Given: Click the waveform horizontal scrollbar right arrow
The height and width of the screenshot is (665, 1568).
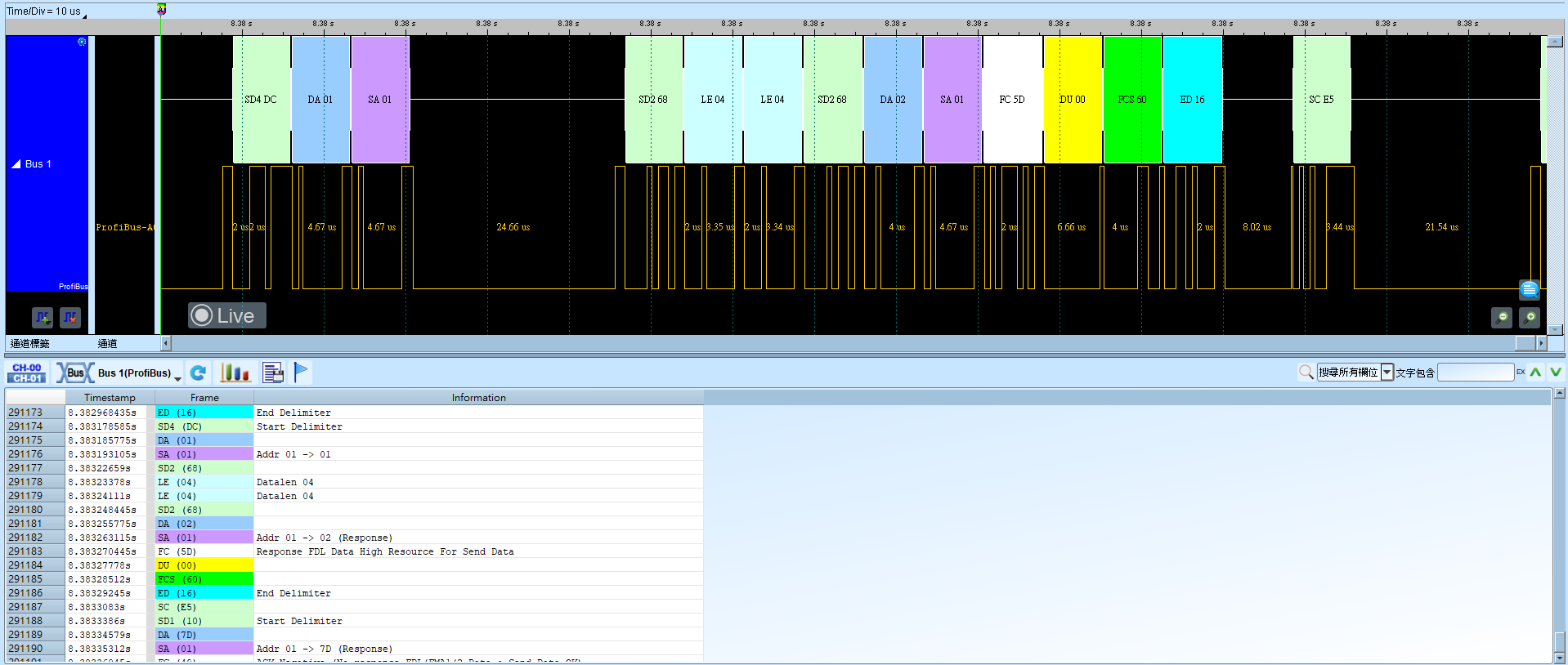Looking at the screenshot, I should [x=1542, y=344].
